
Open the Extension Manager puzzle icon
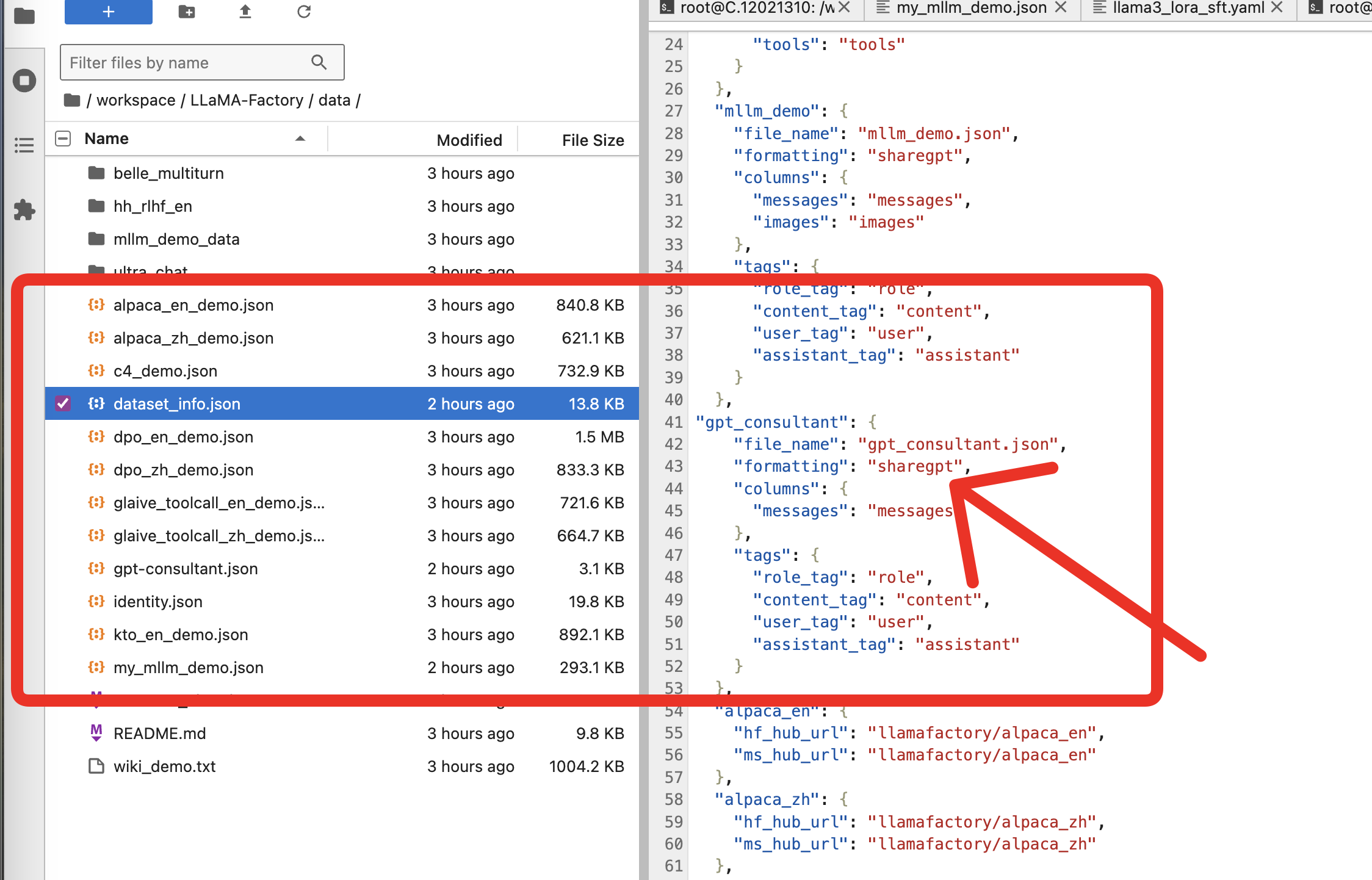24,210
